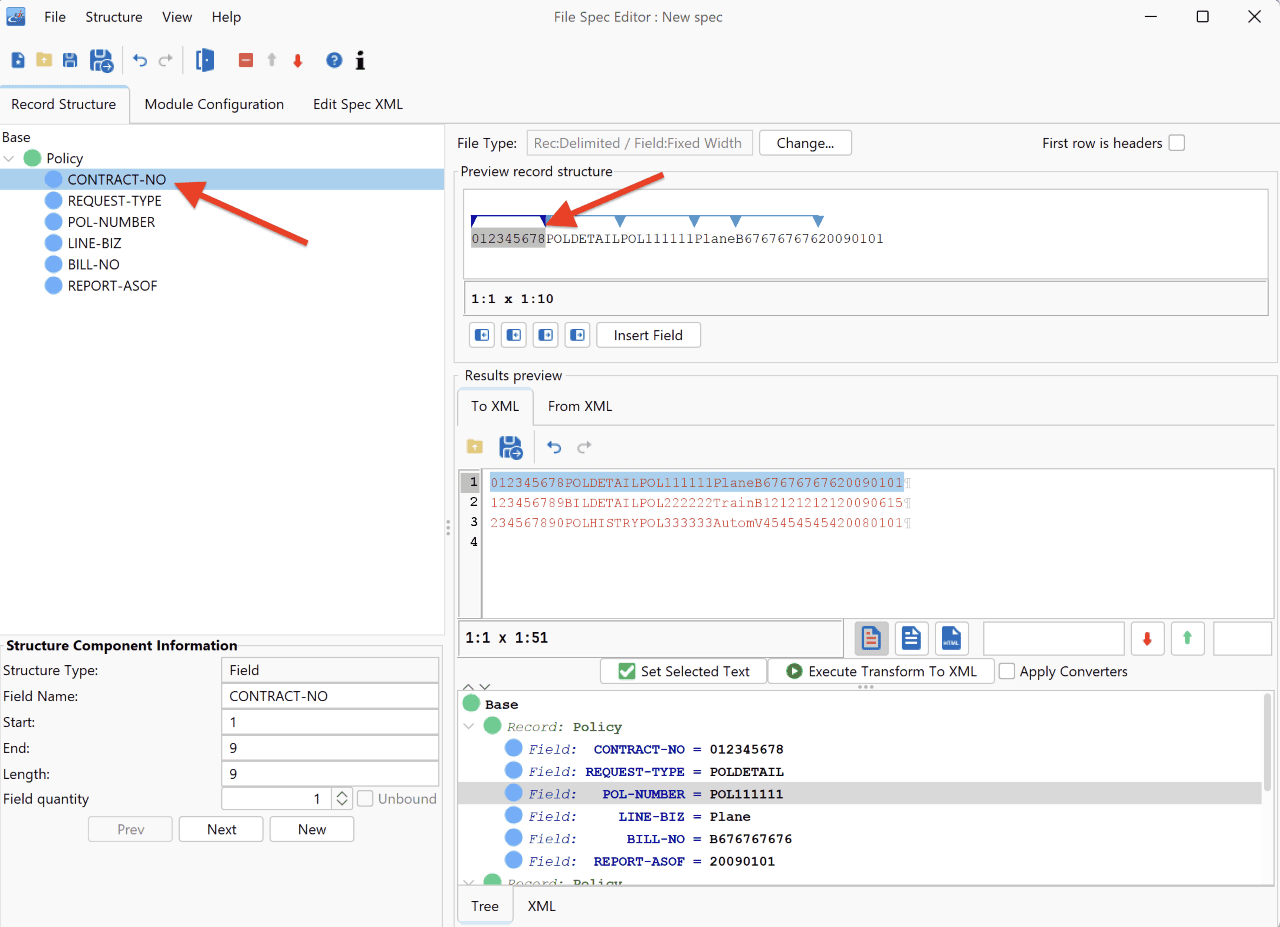The image size is (1280, 927).
Task: Click the black Info icon
Action: 360,61
